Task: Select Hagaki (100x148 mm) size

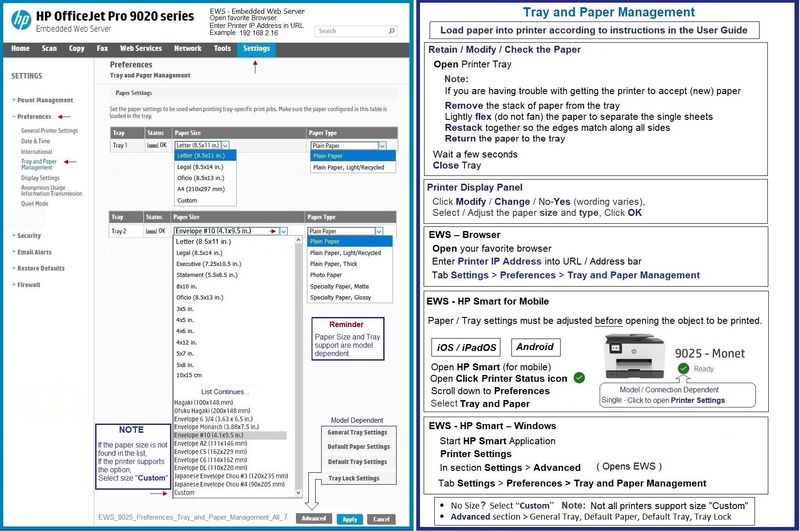Action: pyautogui.click(x=204, y=402)
